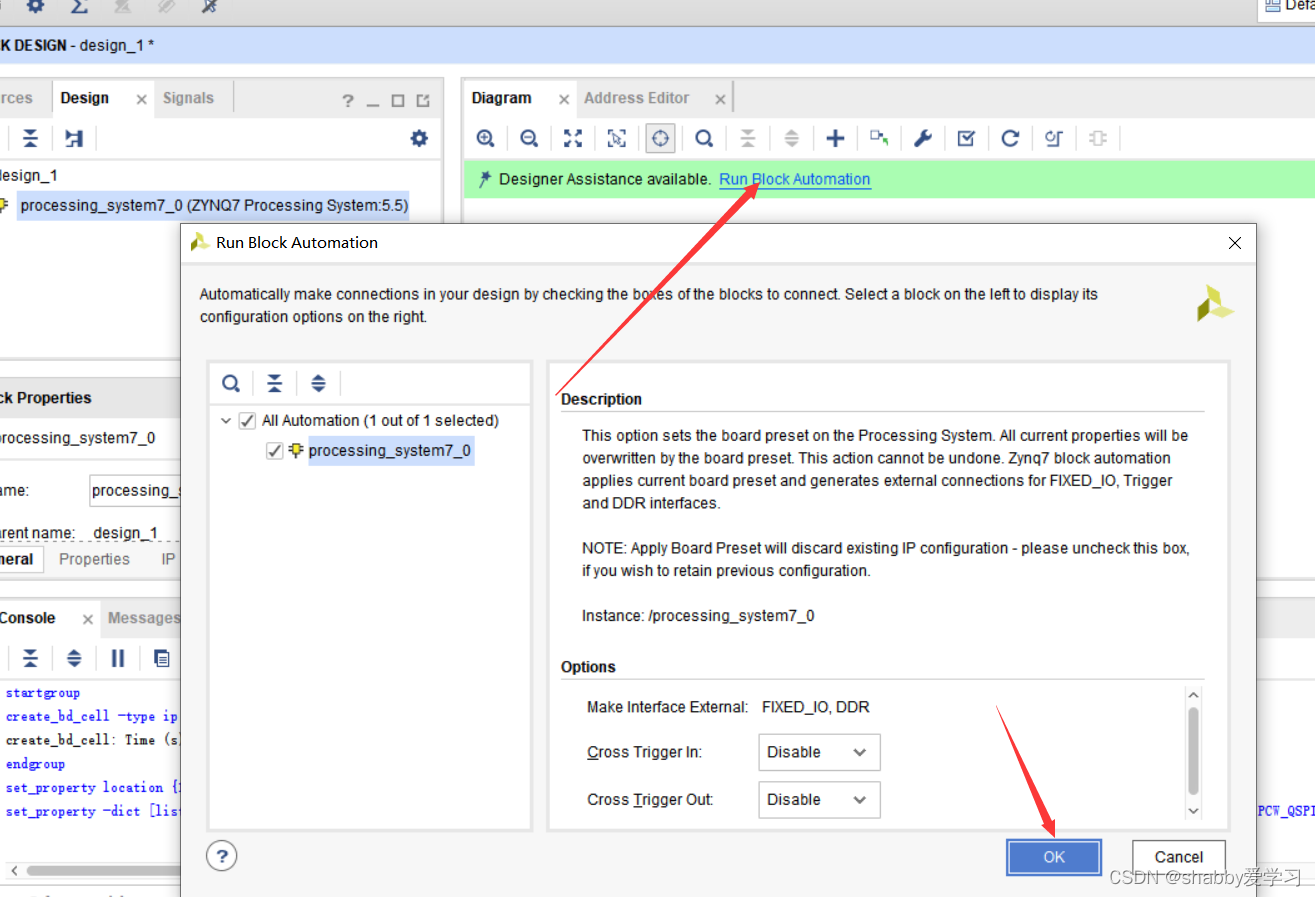Collapse all in Run Block Automation dialog
1315x897 pixels.
coord(274,383)
